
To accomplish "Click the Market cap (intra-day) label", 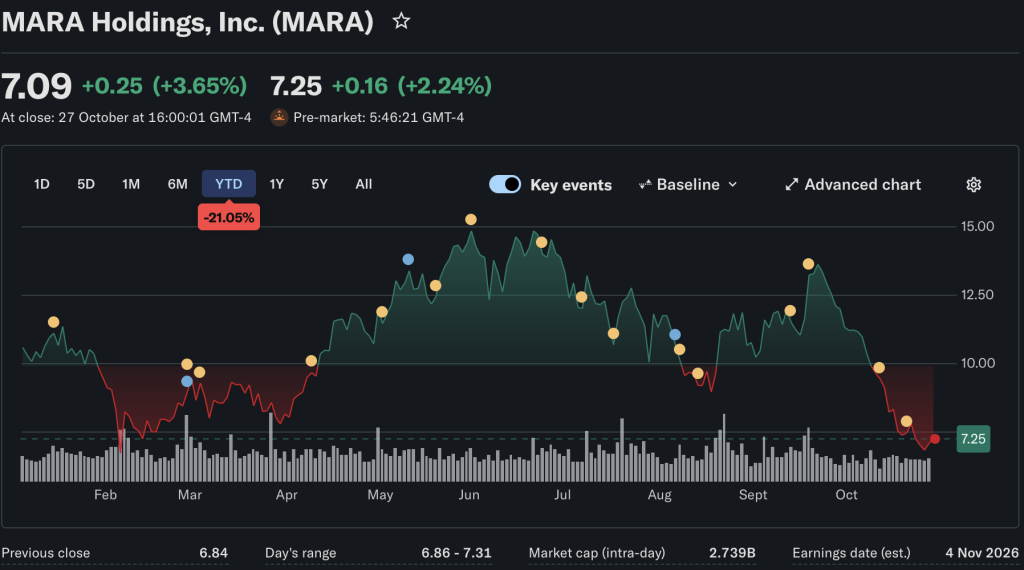I will 597,553.
